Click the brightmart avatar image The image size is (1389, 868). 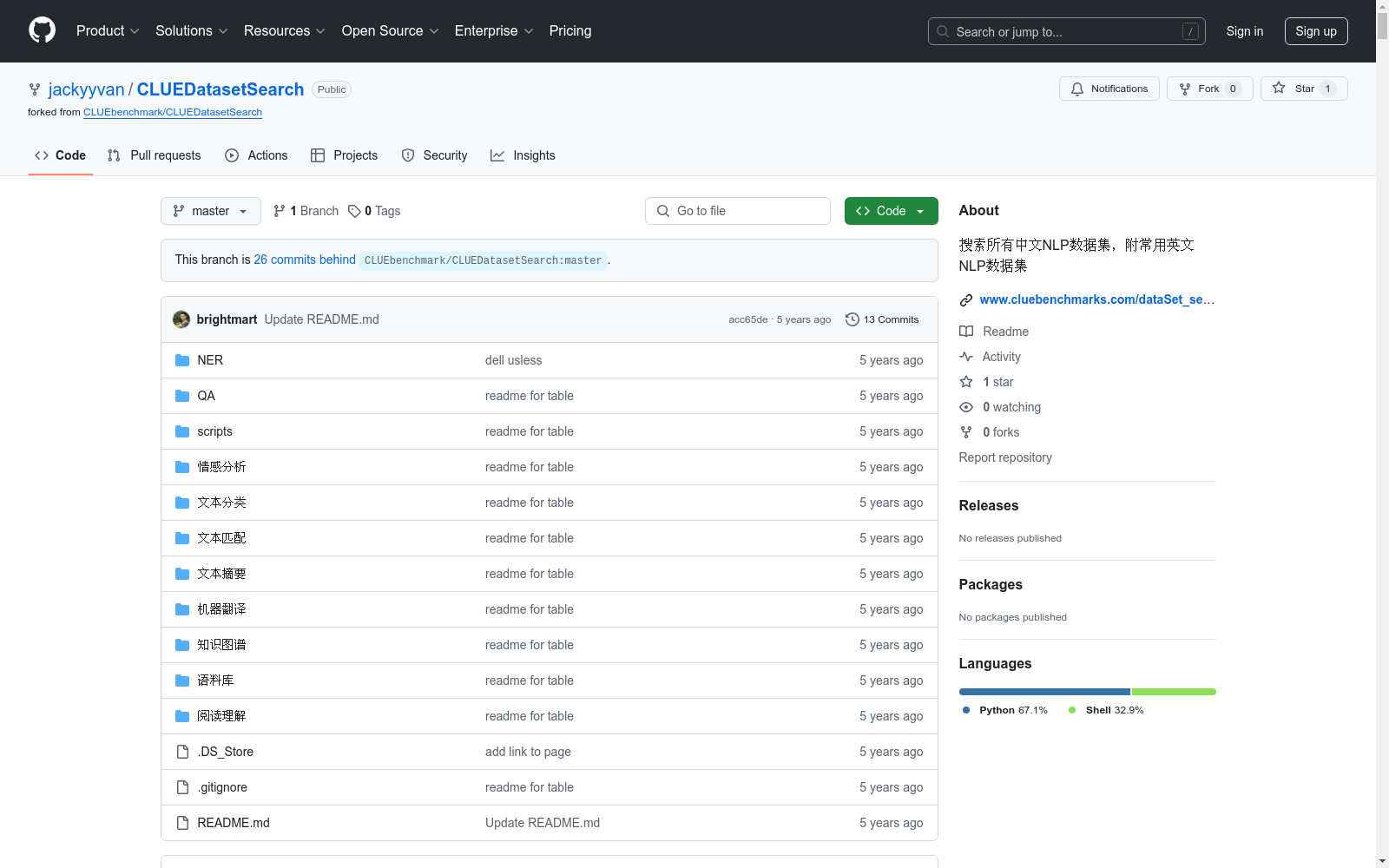(181, 319)
